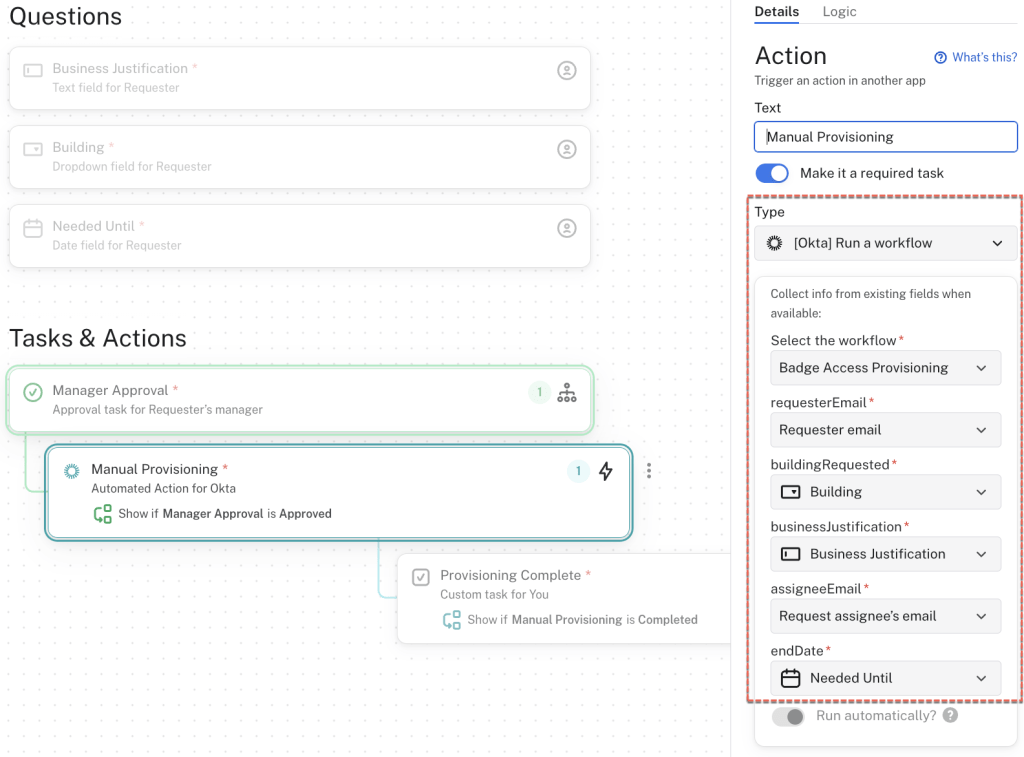This screenshot has height=757, width=1024.
Task: Click the Text input field with Manual Provisioning
Action: pyautogui.click(x=885, y=137)
